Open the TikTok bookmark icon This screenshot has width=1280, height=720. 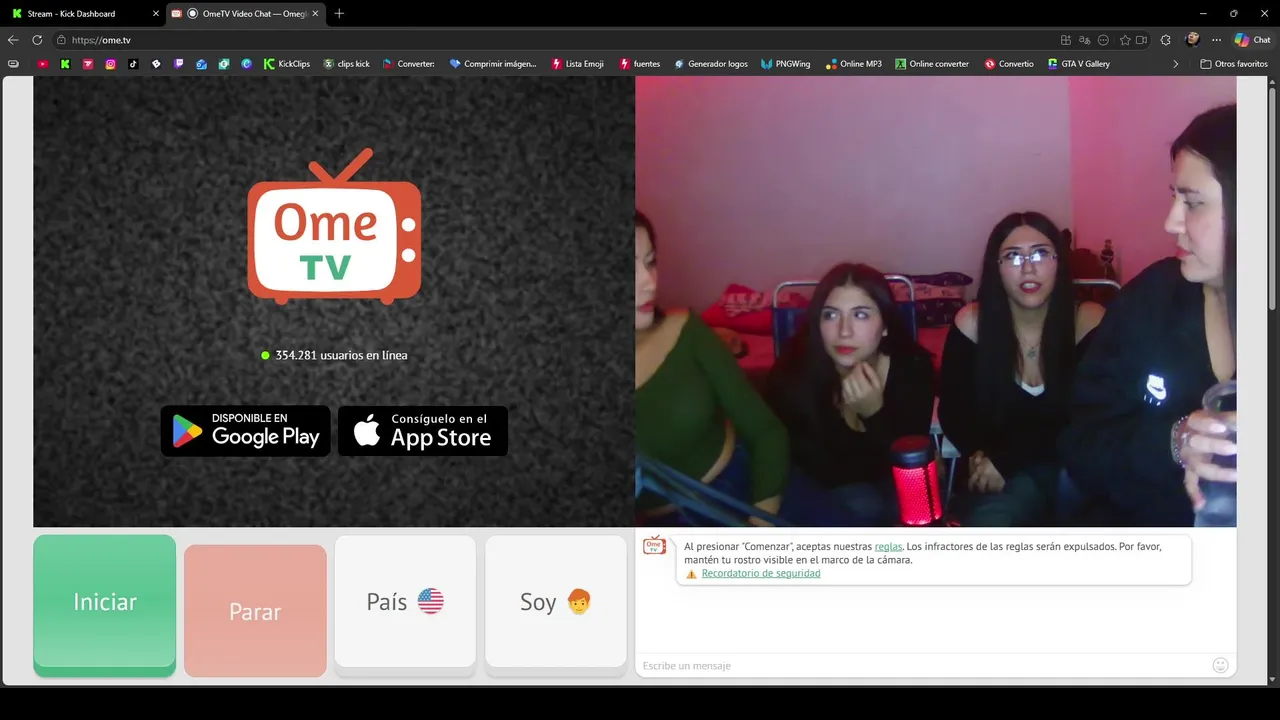point(133,64)
